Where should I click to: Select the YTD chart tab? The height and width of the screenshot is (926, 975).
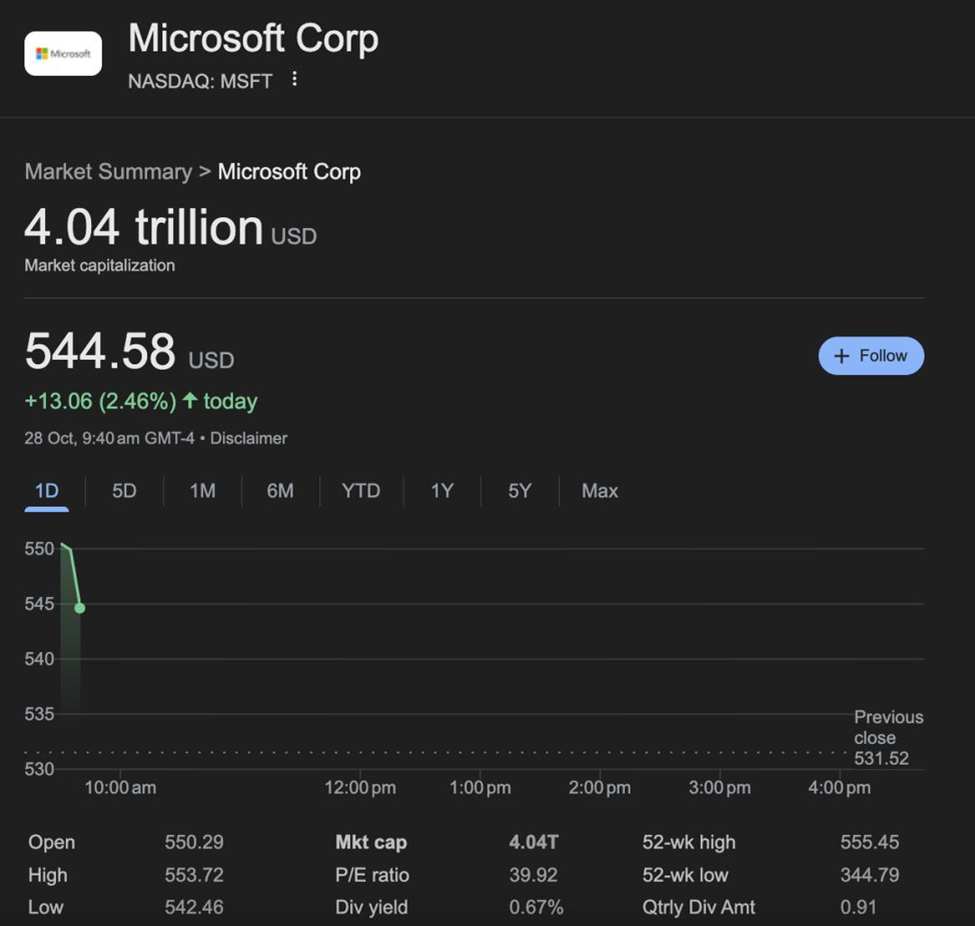pos(361,491)
